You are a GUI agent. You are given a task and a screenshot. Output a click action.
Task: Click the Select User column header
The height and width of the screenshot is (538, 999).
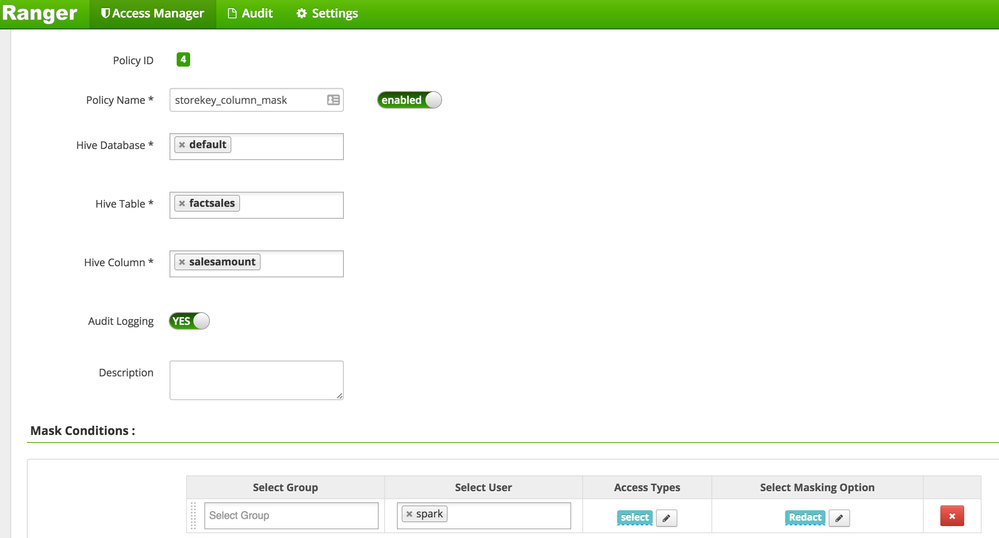(483, 488)
